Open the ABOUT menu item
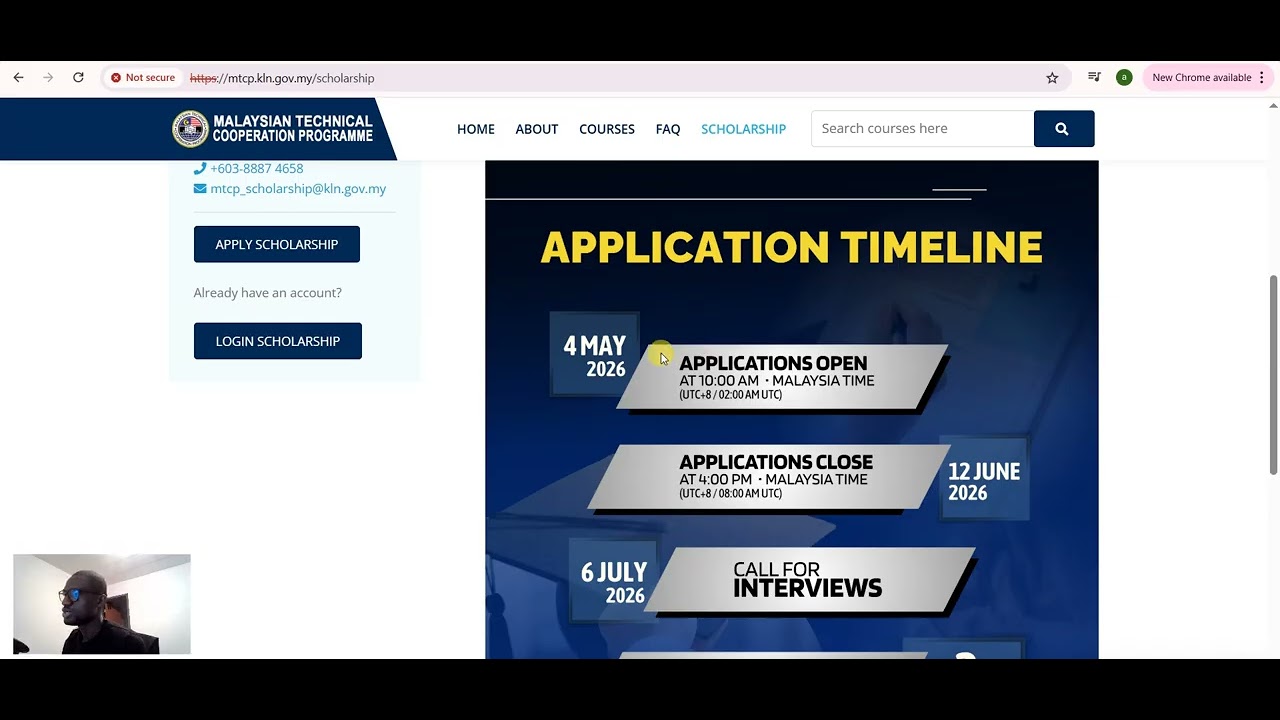Screen dimensions: 1280x720 tap(537, 129)
